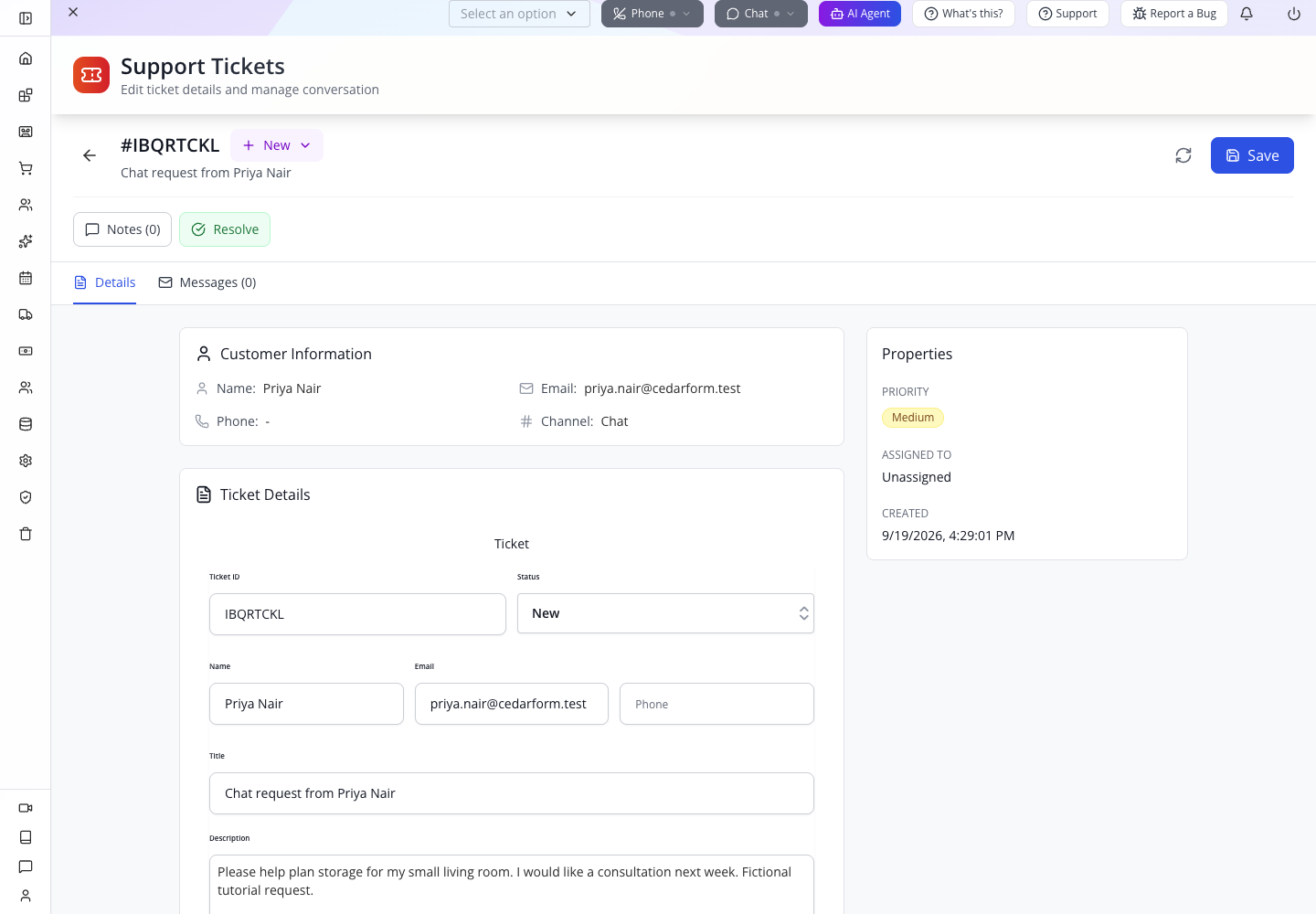Click the Ticket ID input field
This screenshot has height=914, width=1316.
click(357, 614)
